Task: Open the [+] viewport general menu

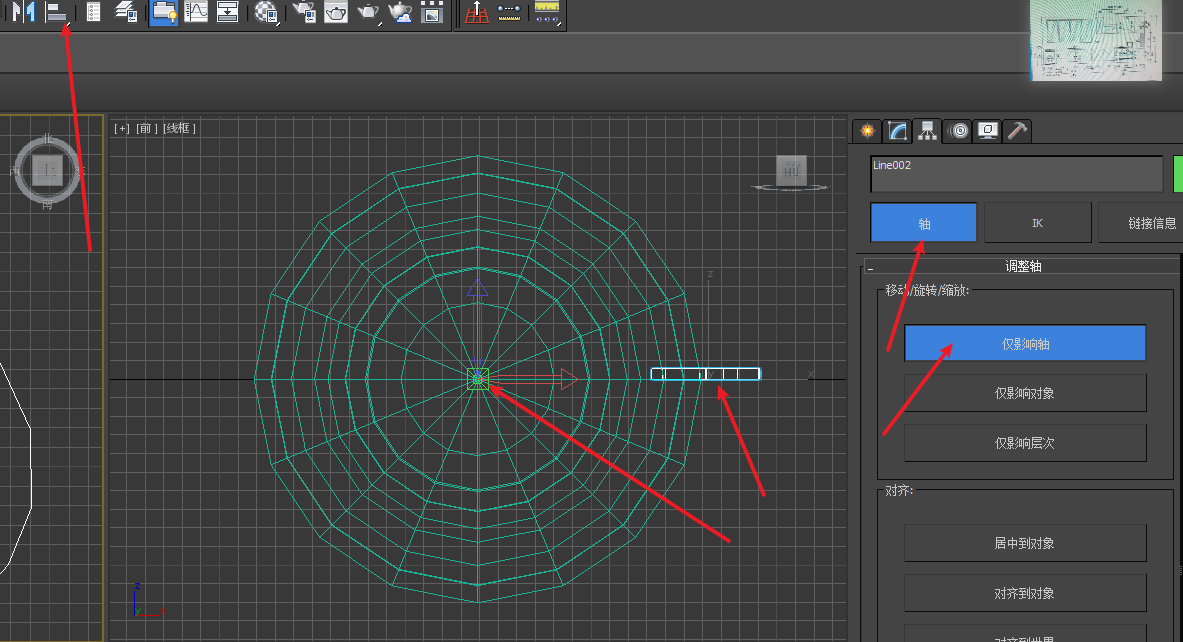Action: [x=121, y=128]
